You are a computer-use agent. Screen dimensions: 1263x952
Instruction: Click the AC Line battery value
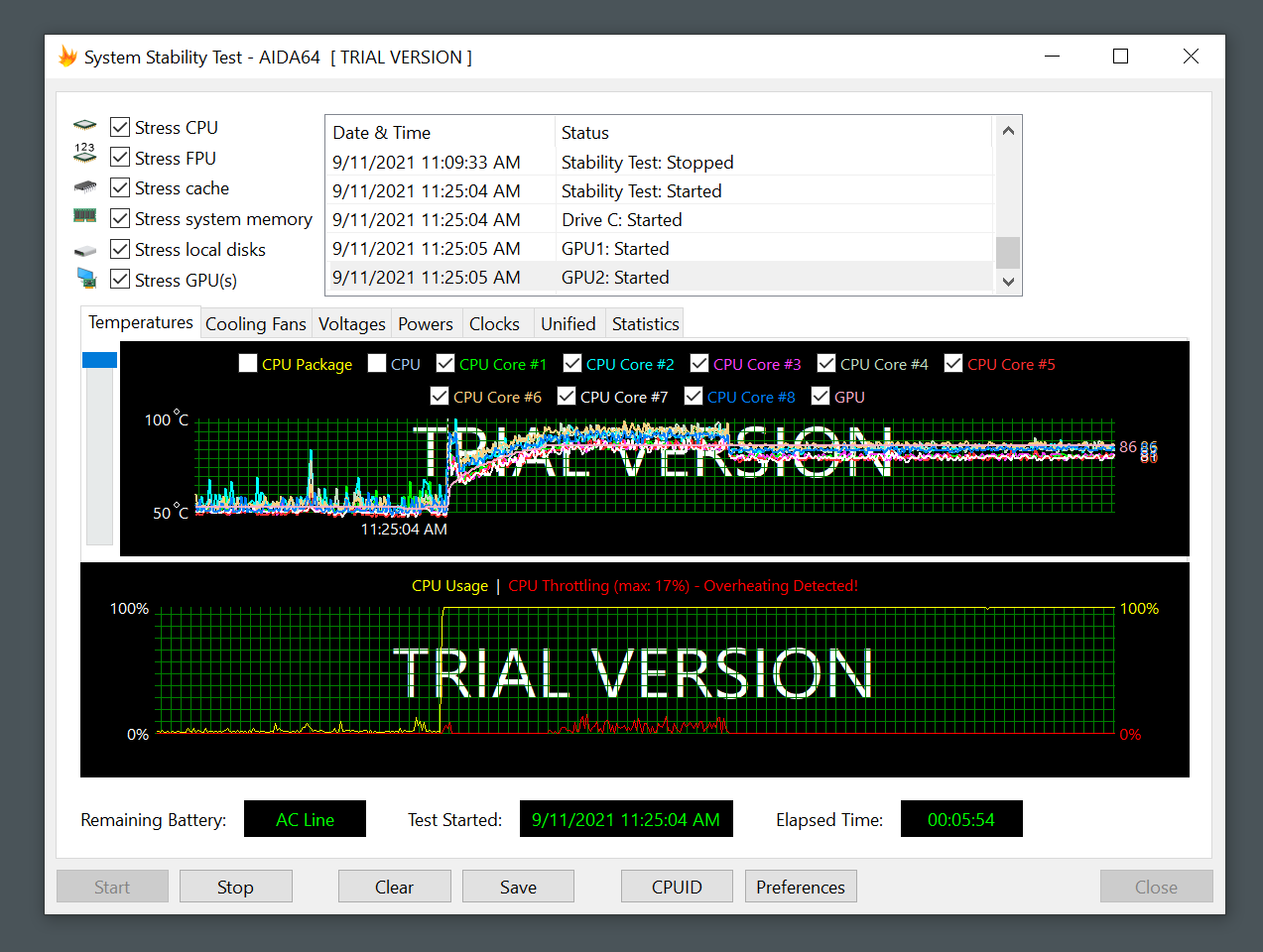305,819
